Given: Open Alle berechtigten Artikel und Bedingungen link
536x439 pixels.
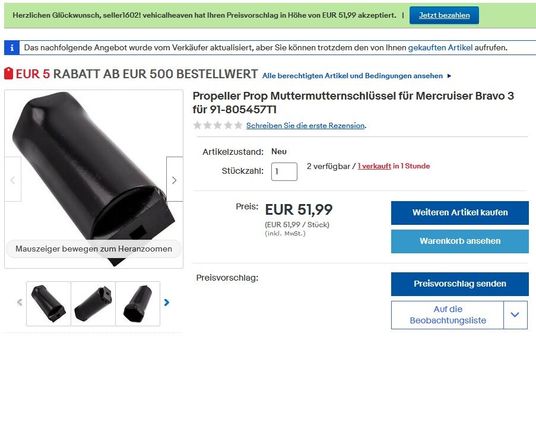Looking at the screenshot, I should point(352,76).
